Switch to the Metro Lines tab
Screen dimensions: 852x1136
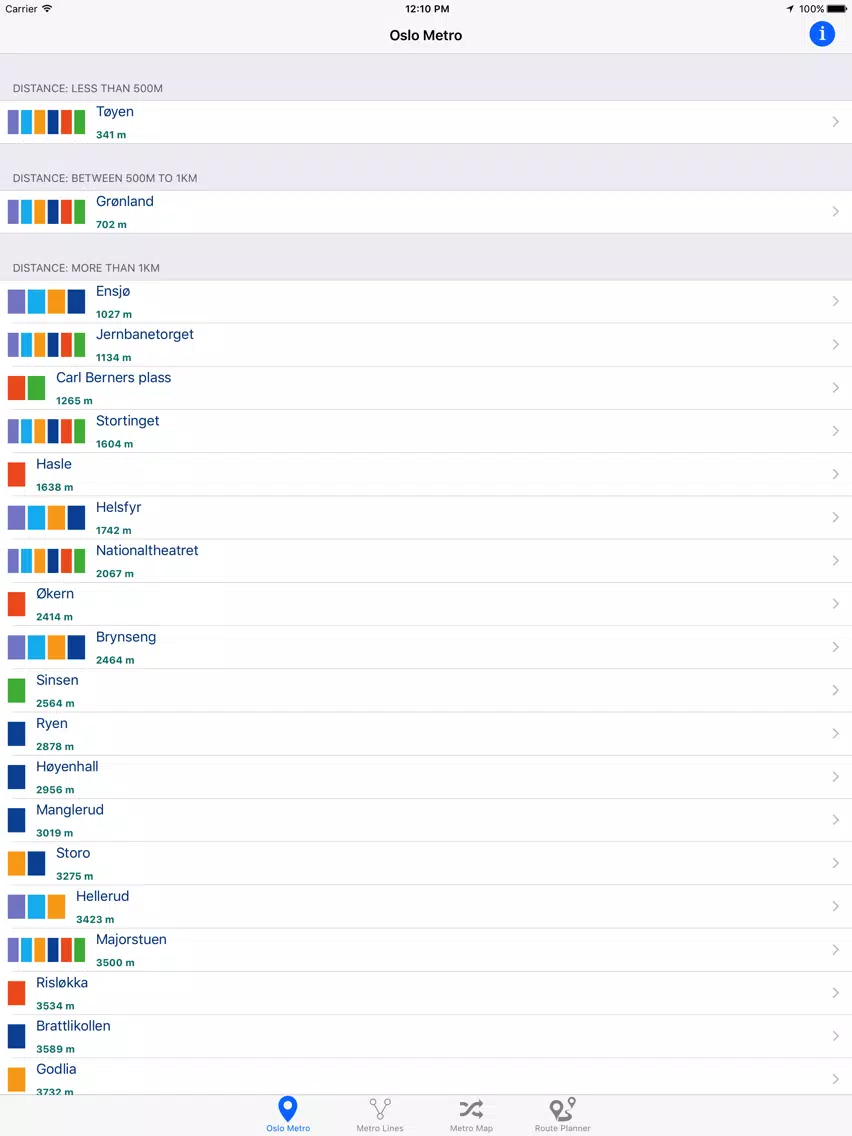pyautogui.click(x=380, y=1114)
